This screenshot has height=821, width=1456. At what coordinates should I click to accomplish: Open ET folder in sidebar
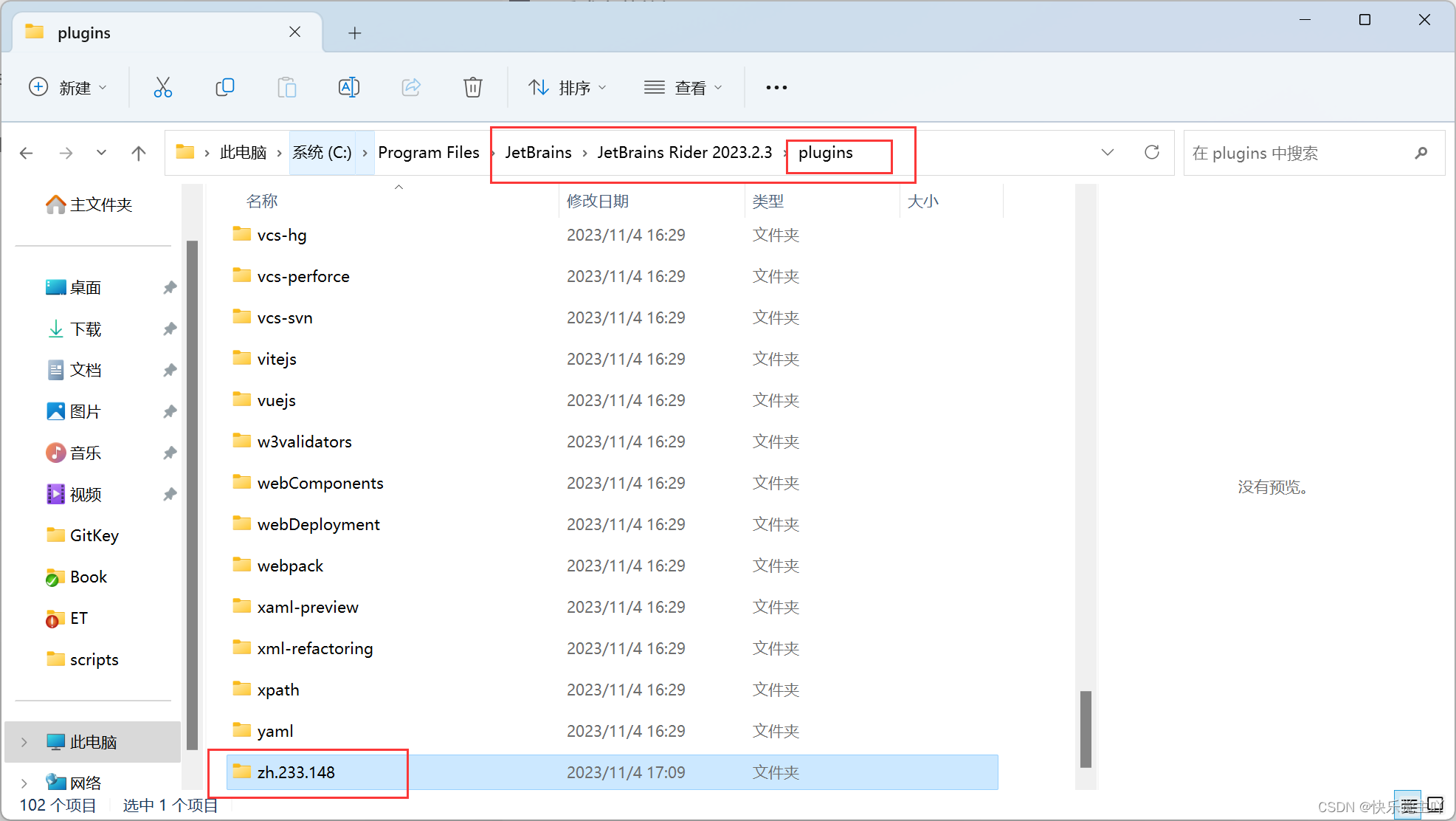click(67, 618)
